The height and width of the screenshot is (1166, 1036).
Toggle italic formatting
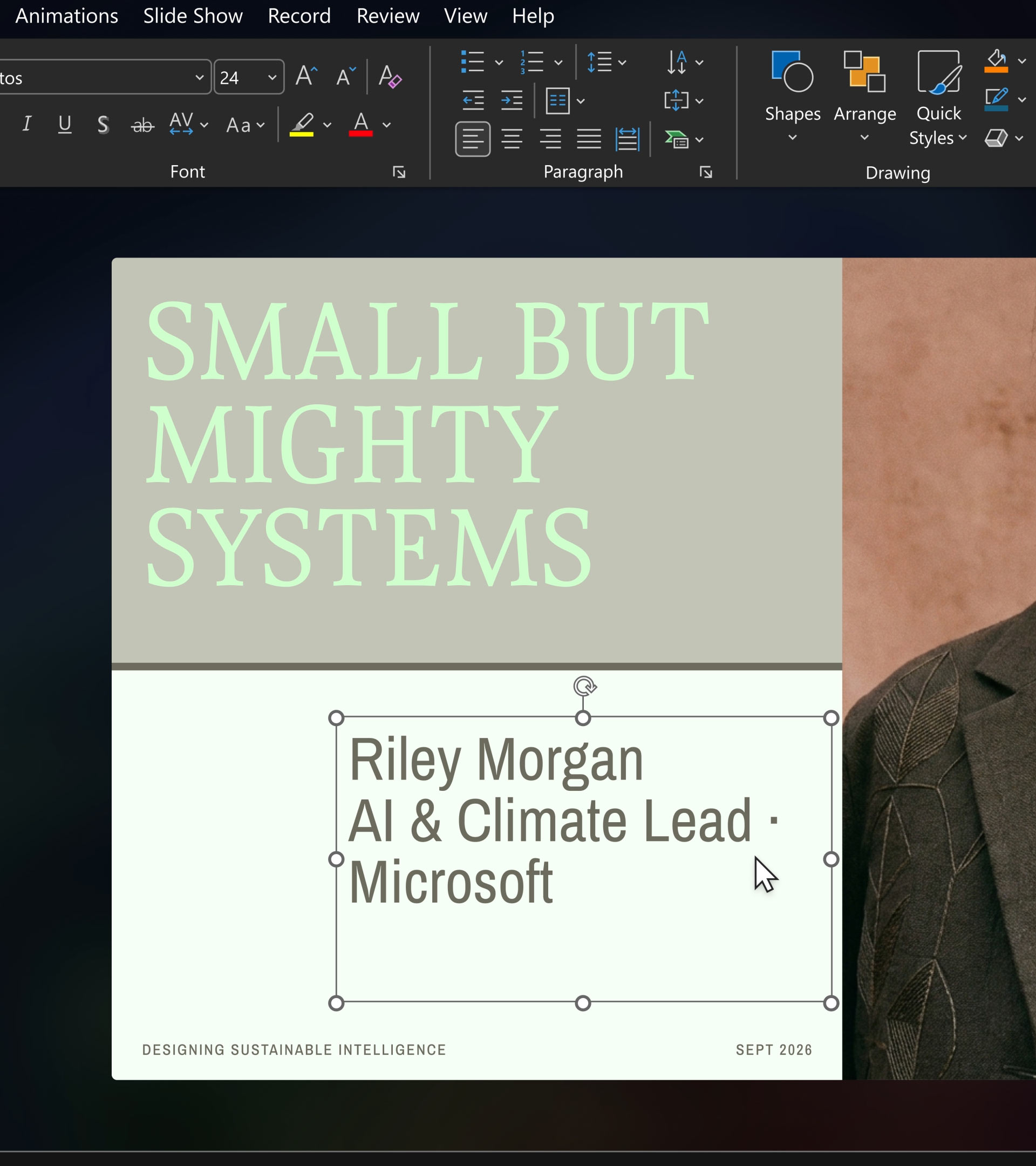point(26,124)
